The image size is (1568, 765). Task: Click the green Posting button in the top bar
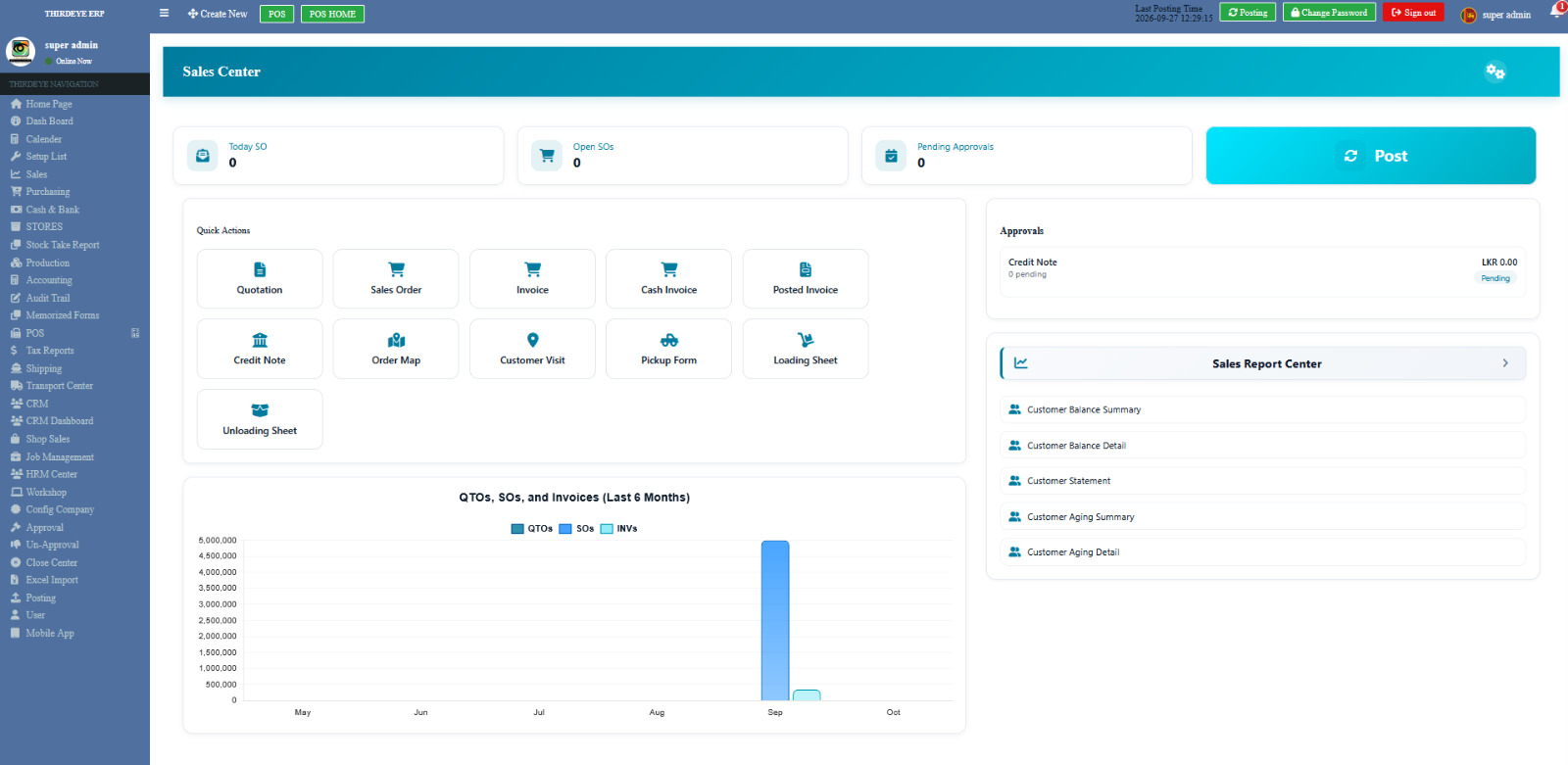pos(1248,13)
